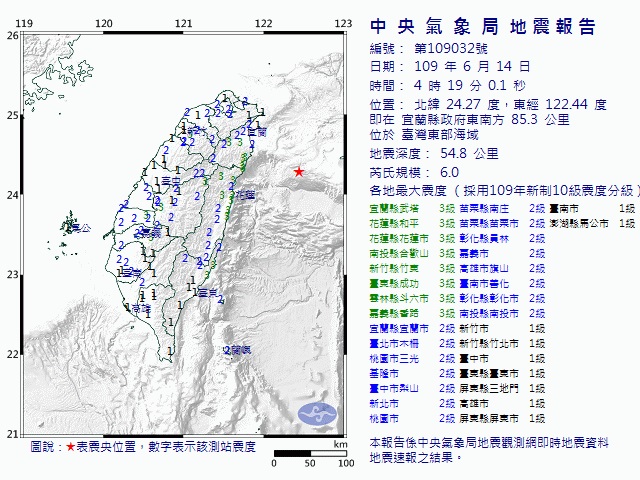
Task: Click the intensity entry 臺北市木柵
Action: point(394,344)
